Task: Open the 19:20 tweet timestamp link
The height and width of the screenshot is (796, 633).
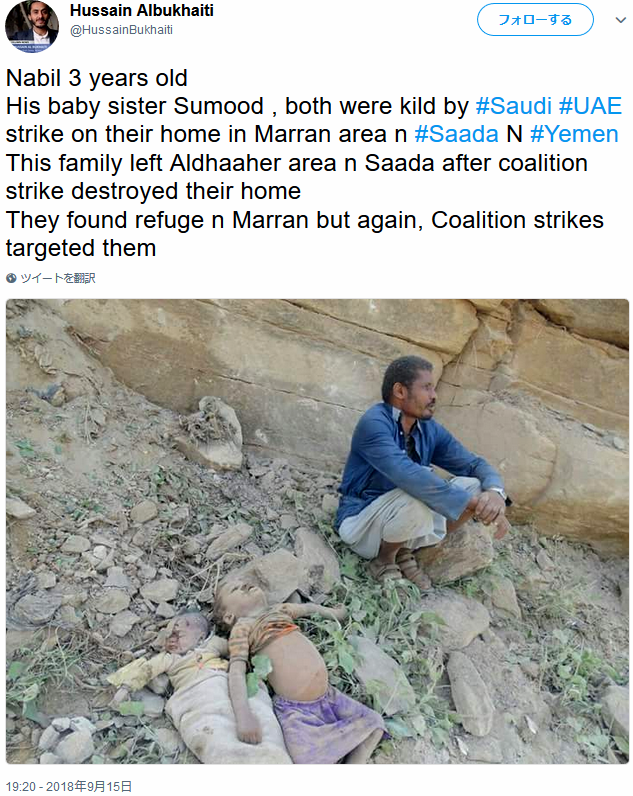Action: coord(21,786)
